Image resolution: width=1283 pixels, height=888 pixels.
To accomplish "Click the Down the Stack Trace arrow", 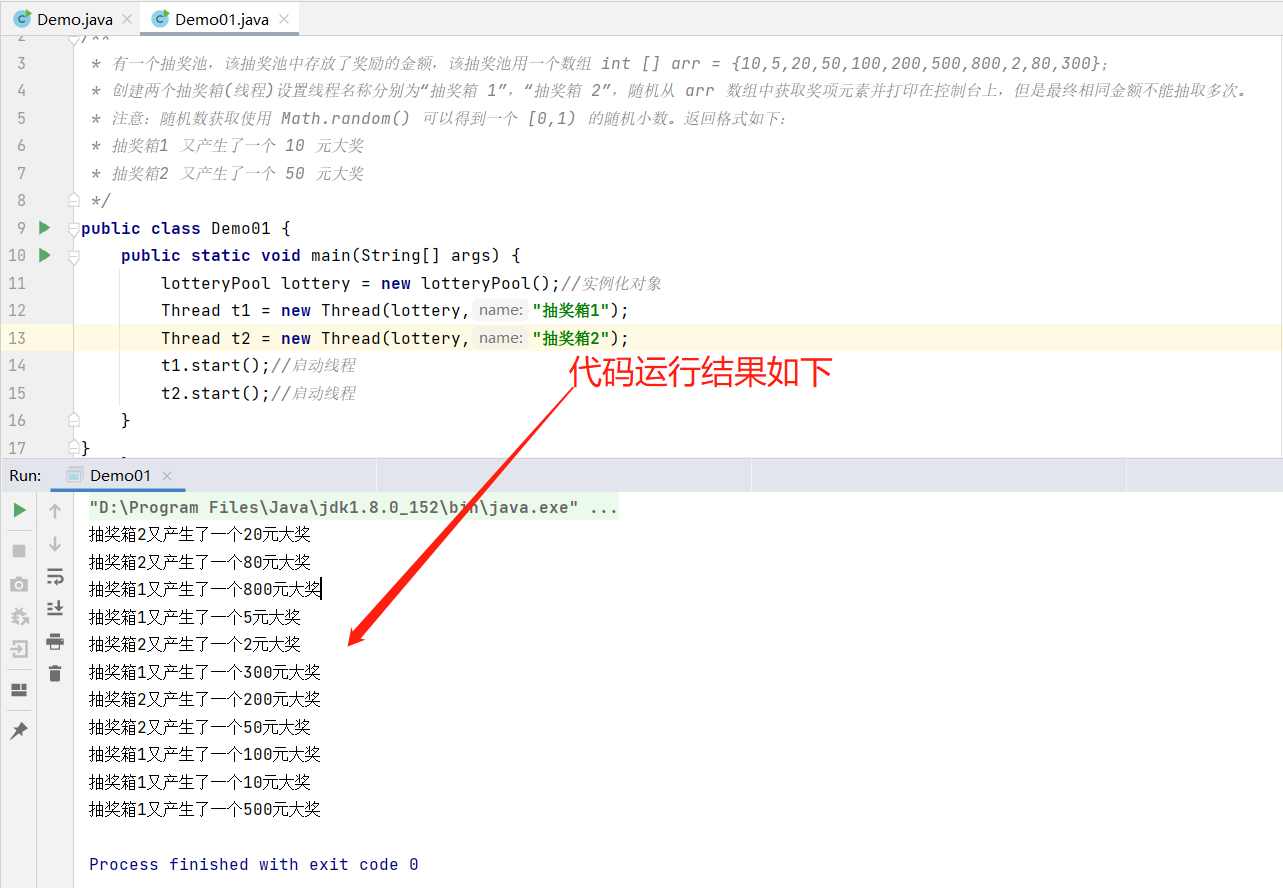I will point(55,544).
